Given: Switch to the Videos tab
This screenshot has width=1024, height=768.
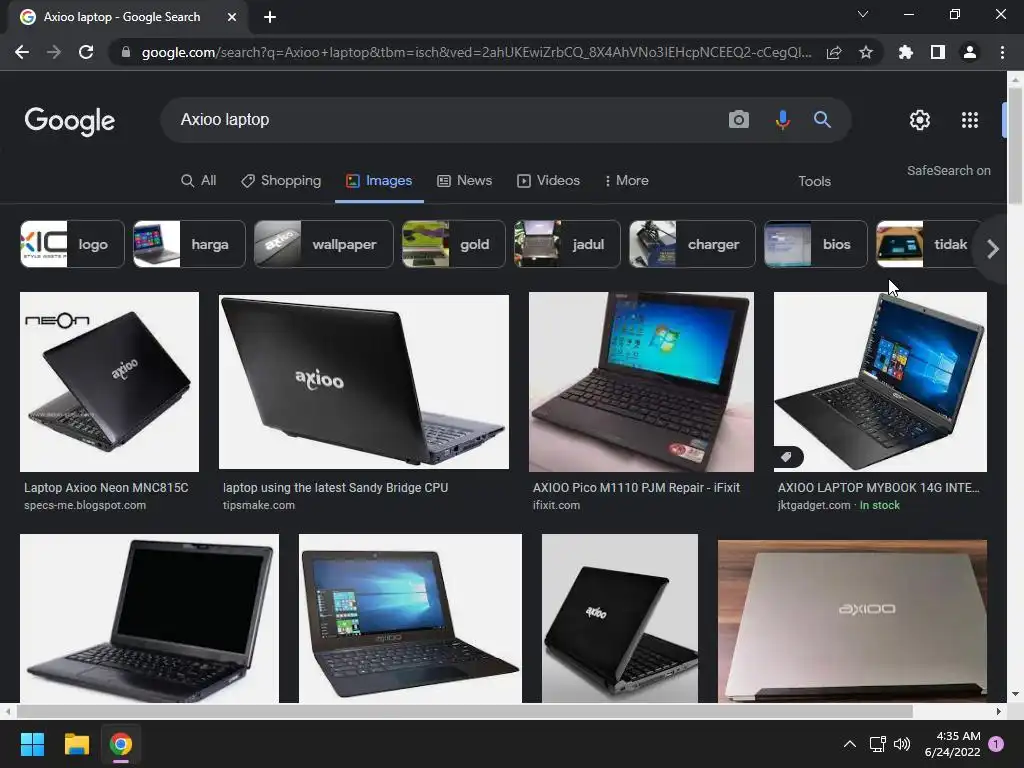Looking at the screenshot, I should point(549,181).
